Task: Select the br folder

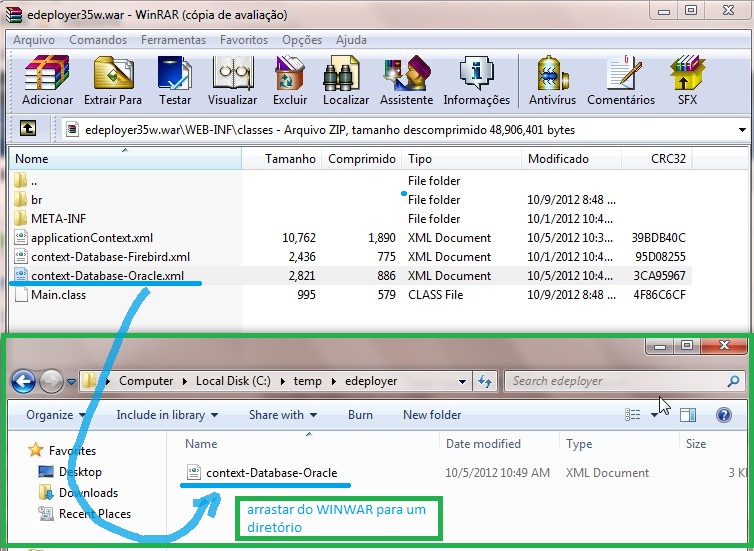Action: coord(350,200)
